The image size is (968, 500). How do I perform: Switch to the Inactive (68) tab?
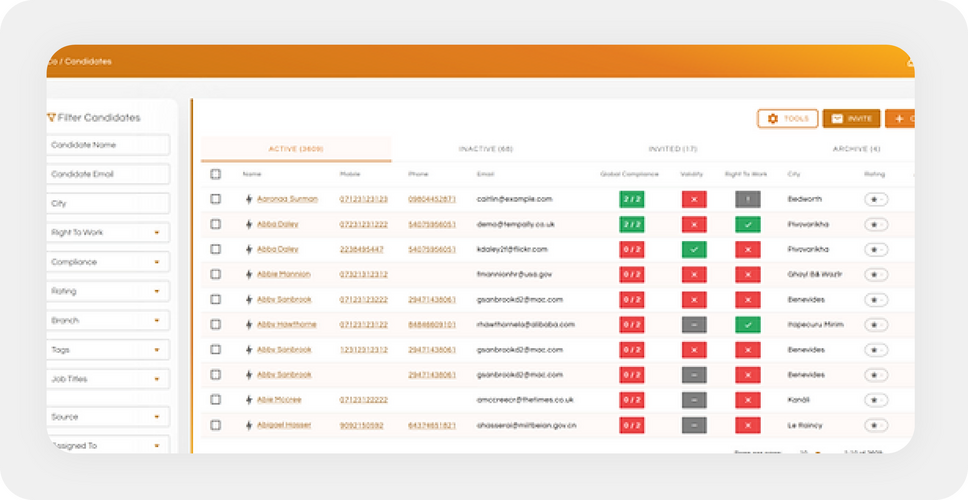point(486,149)
